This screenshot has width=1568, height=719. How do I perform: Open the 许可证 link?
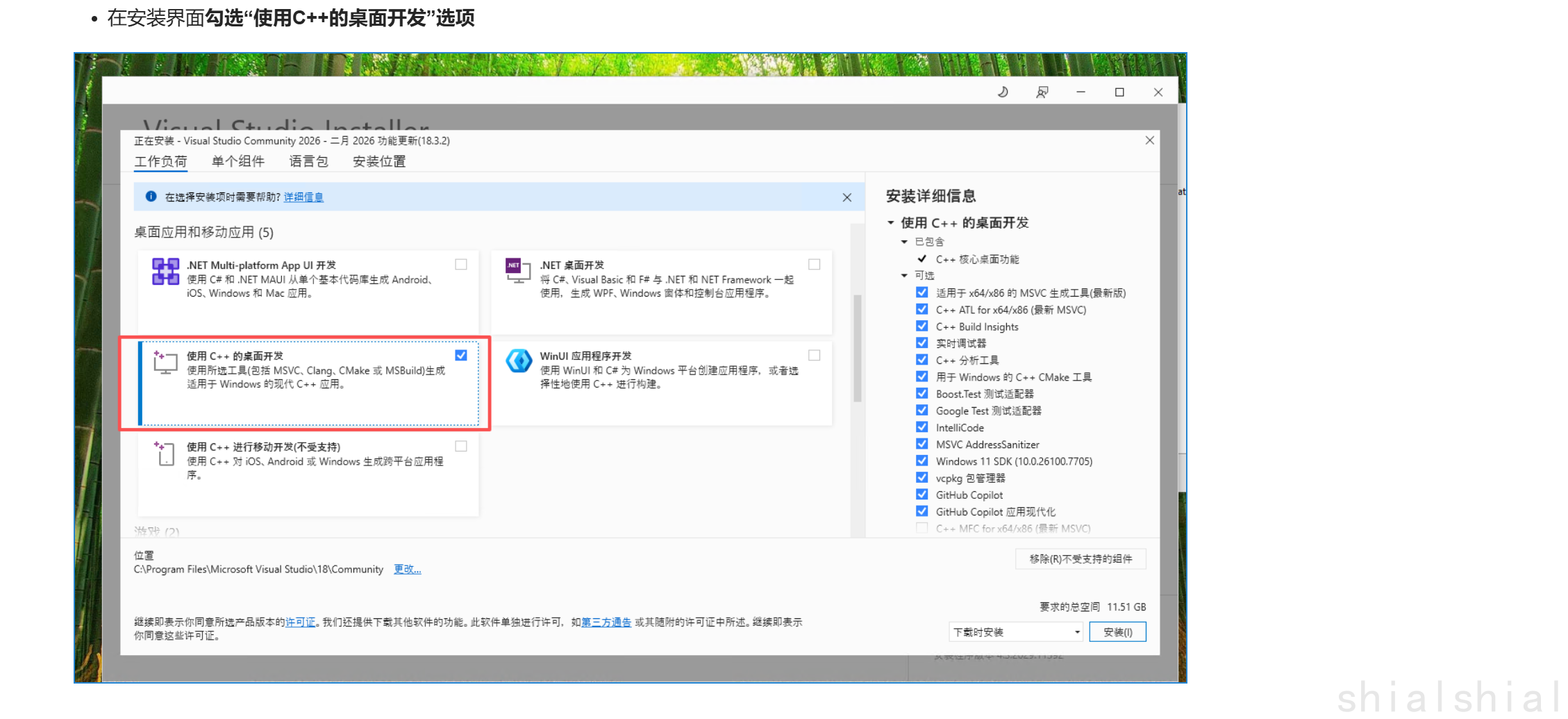coord(300,622)
